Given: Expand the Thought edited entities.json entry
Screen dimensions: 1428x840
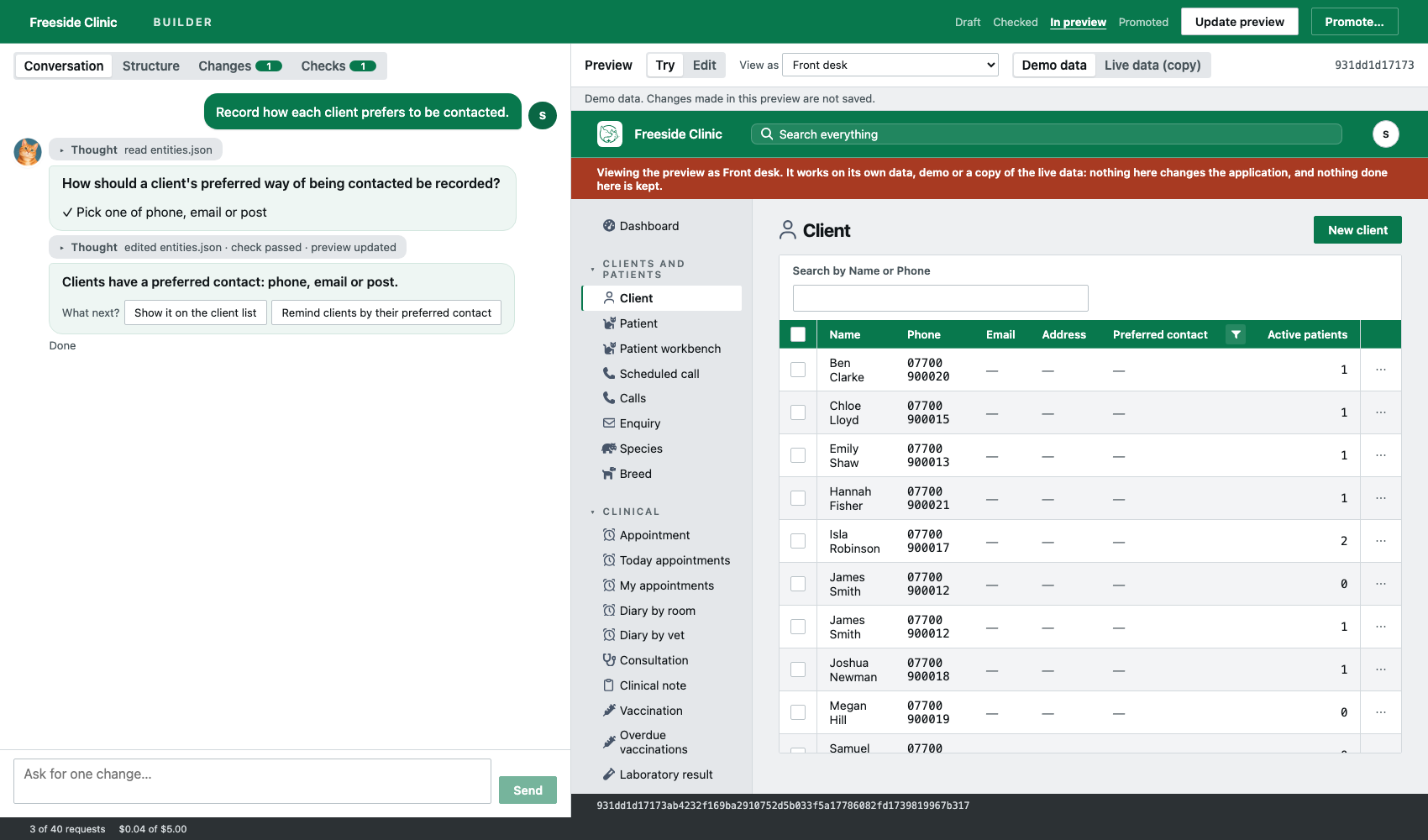Looking at the screenshot, I should [x=228, y=247].
